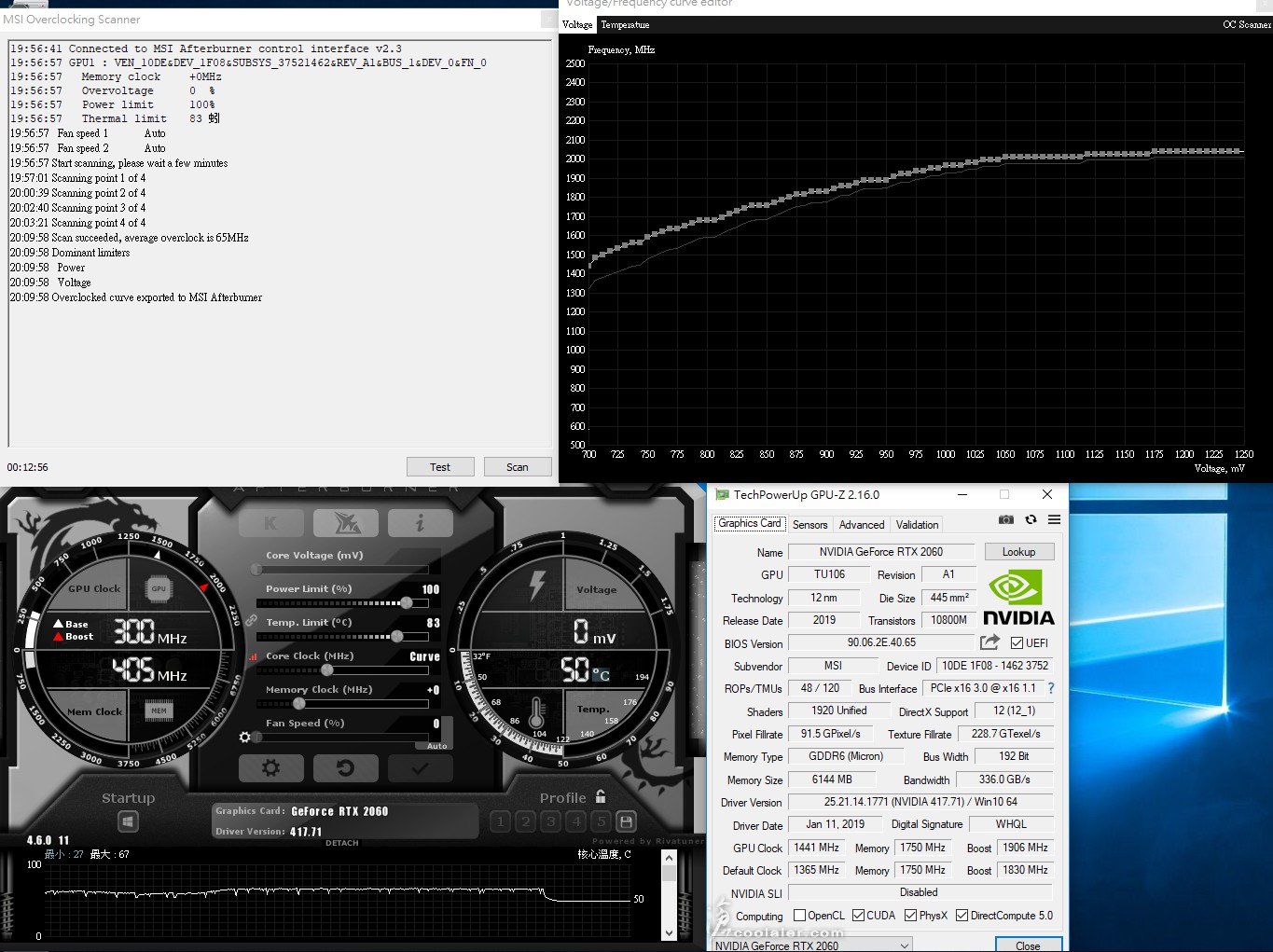This screenshot has height=952, width=1273.
Task: Open Afterburner settings gear button
Action: pos(270,768)
